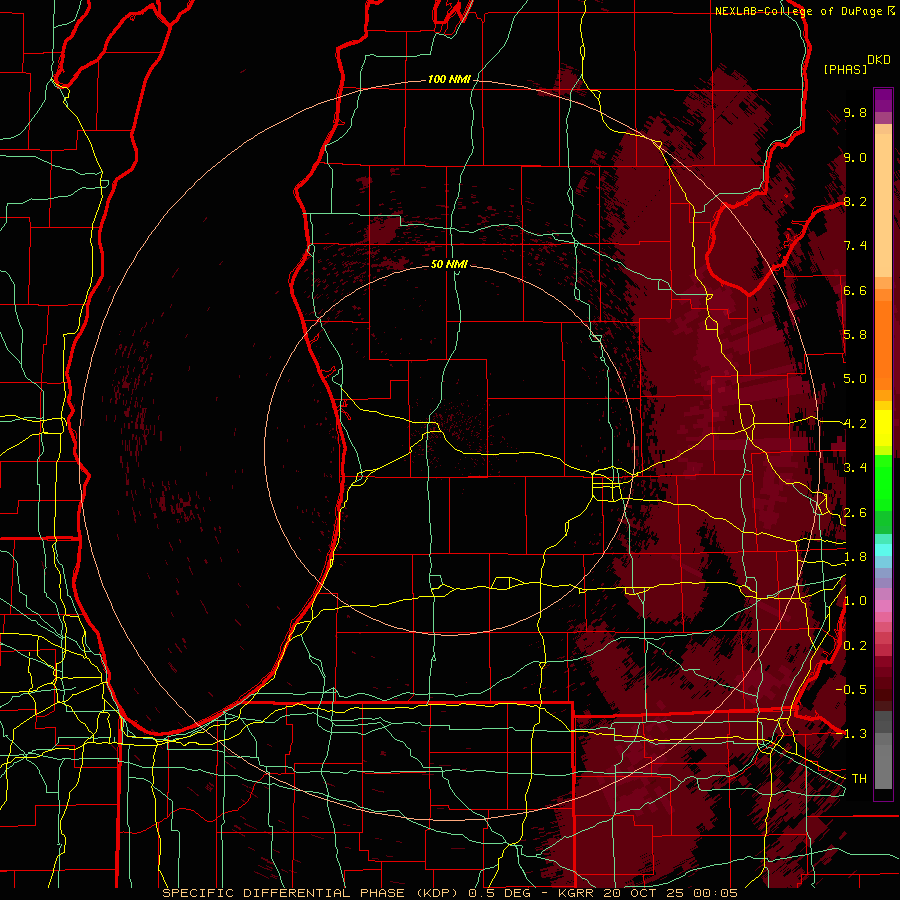Click the 1.8 legend value
Viewport: 900px width, 900px height.
tap(855, 557)
